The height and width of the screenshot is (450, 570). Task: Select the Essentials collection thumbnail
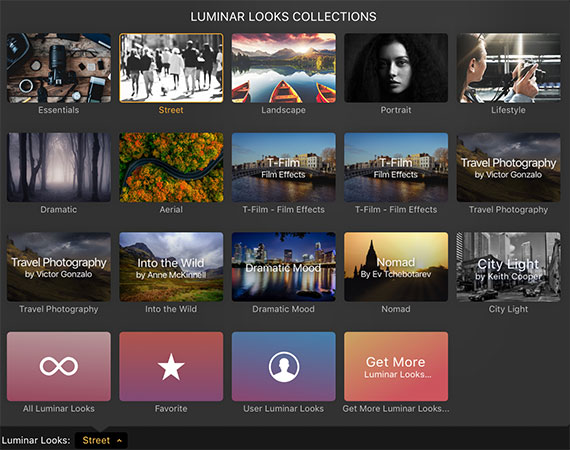[59, 68]
